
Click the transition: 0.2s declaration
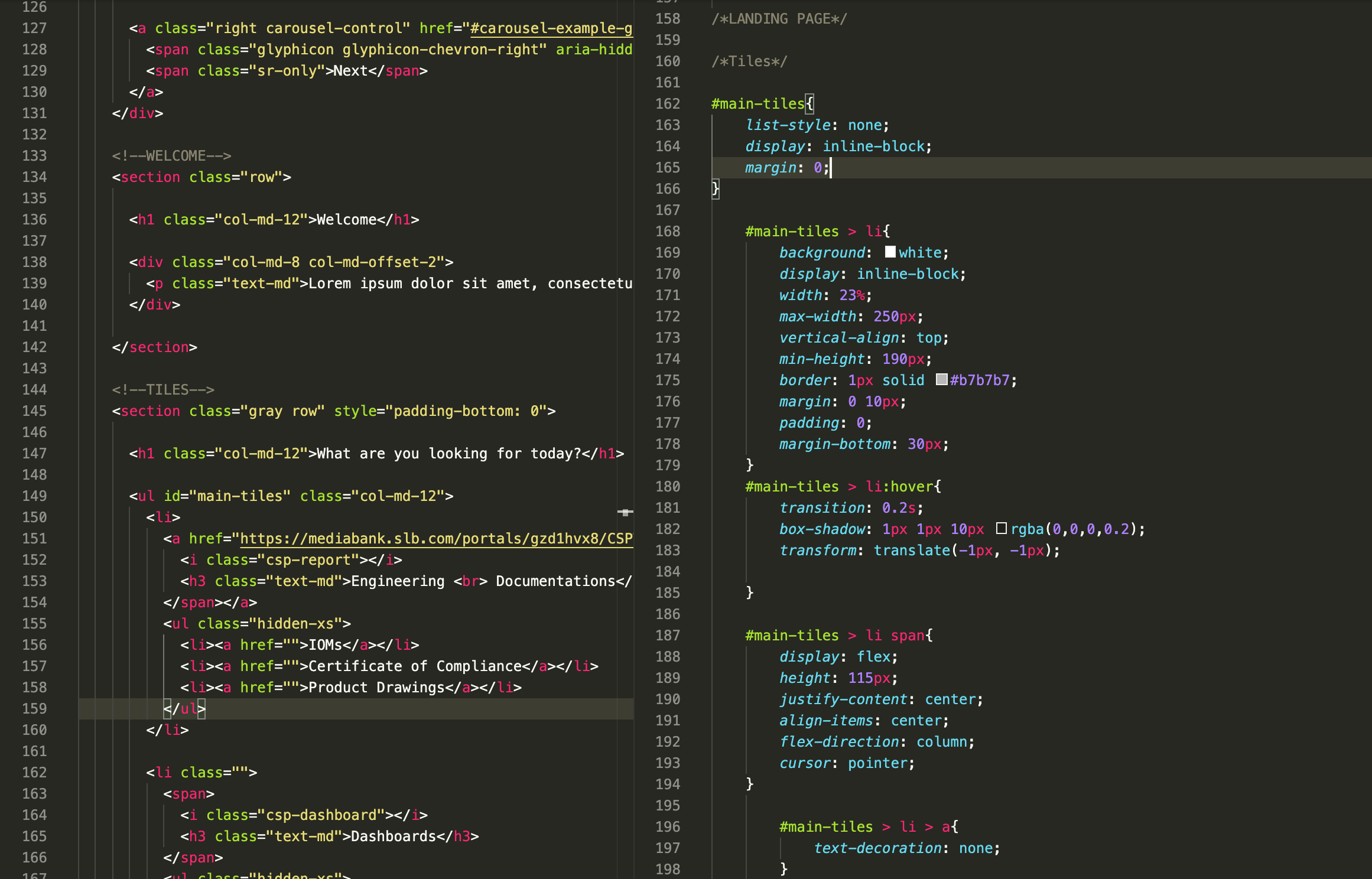pyautogui.click(x=851, y=508)
